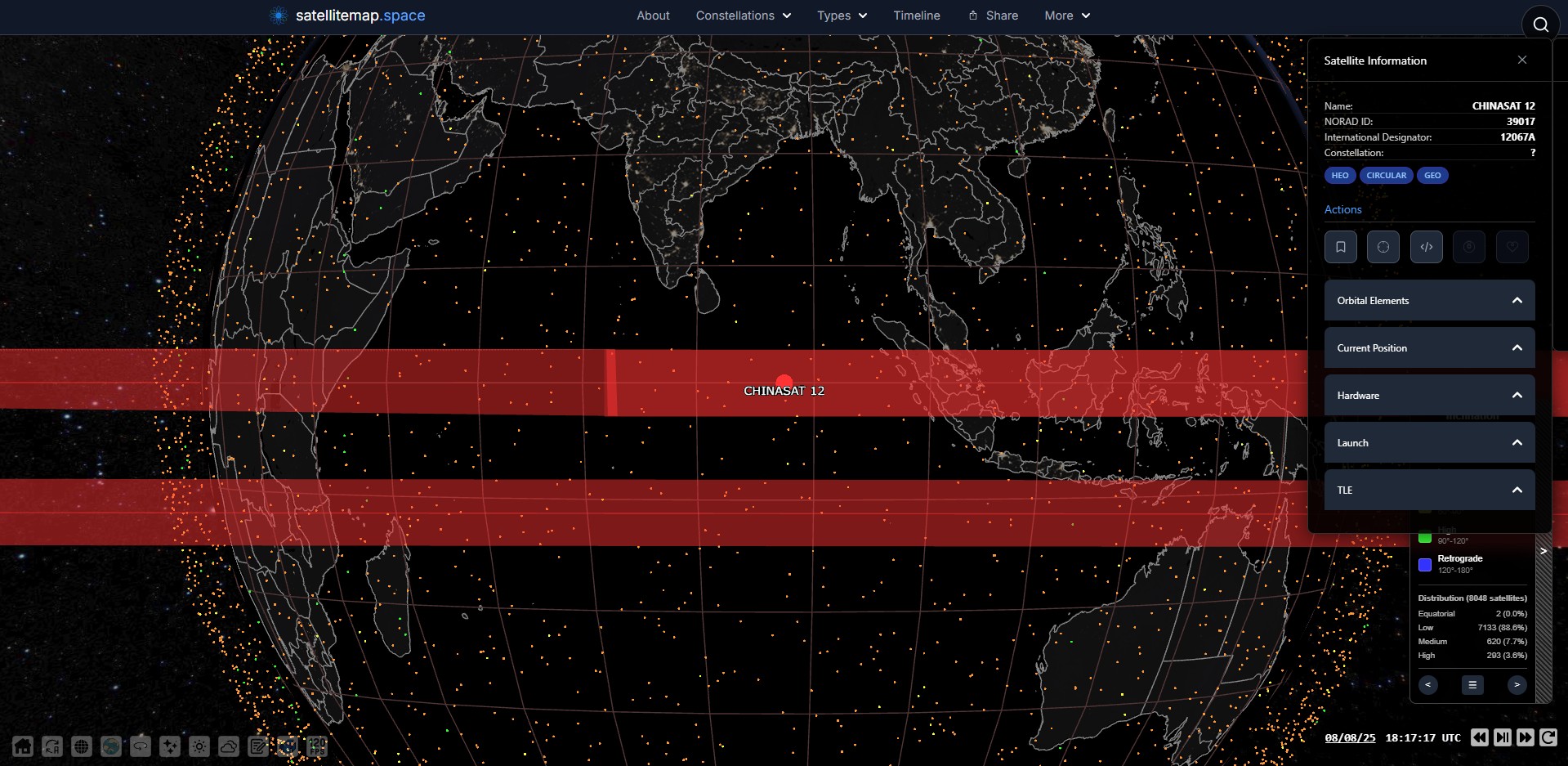The width and height of the screenshot is (1568, 766).
Task: Toggle the orbit loop icon
Action: (141, 746)
